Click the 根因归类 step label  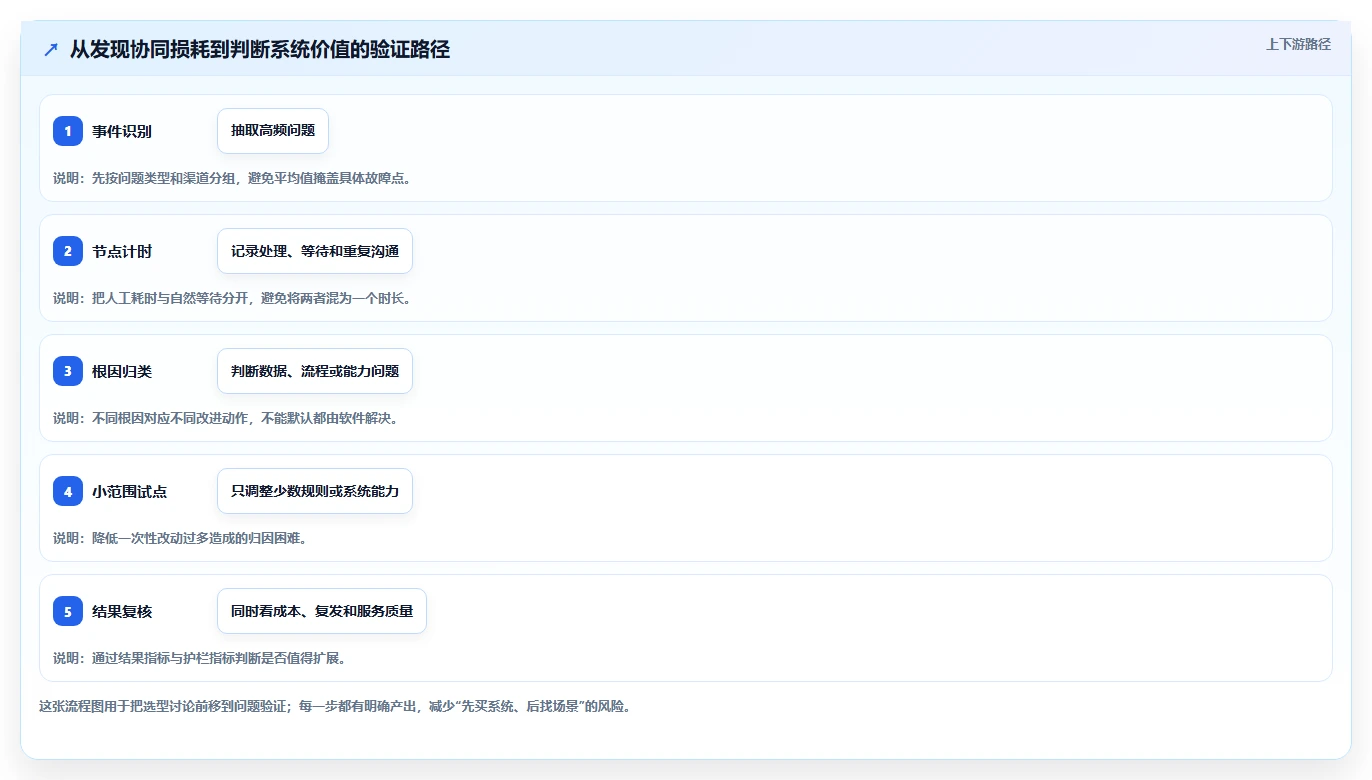[x=122, y=371]
